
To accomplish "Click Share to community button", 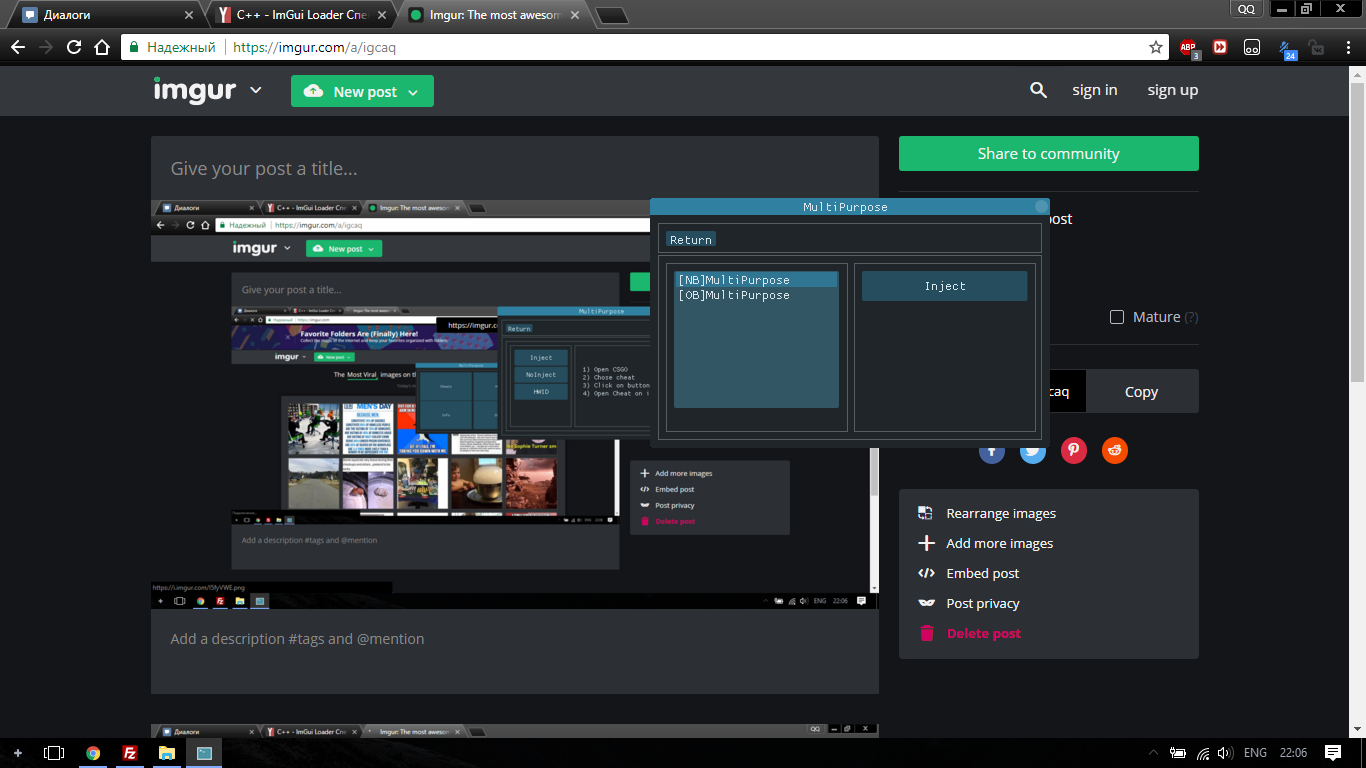I will [1048, 154].
